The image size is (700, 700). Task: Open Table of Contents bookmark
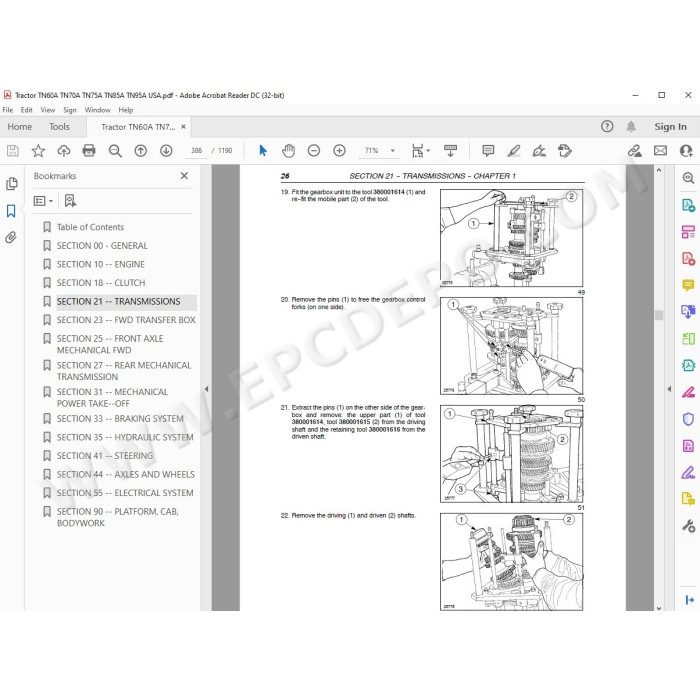pos(90,227)
